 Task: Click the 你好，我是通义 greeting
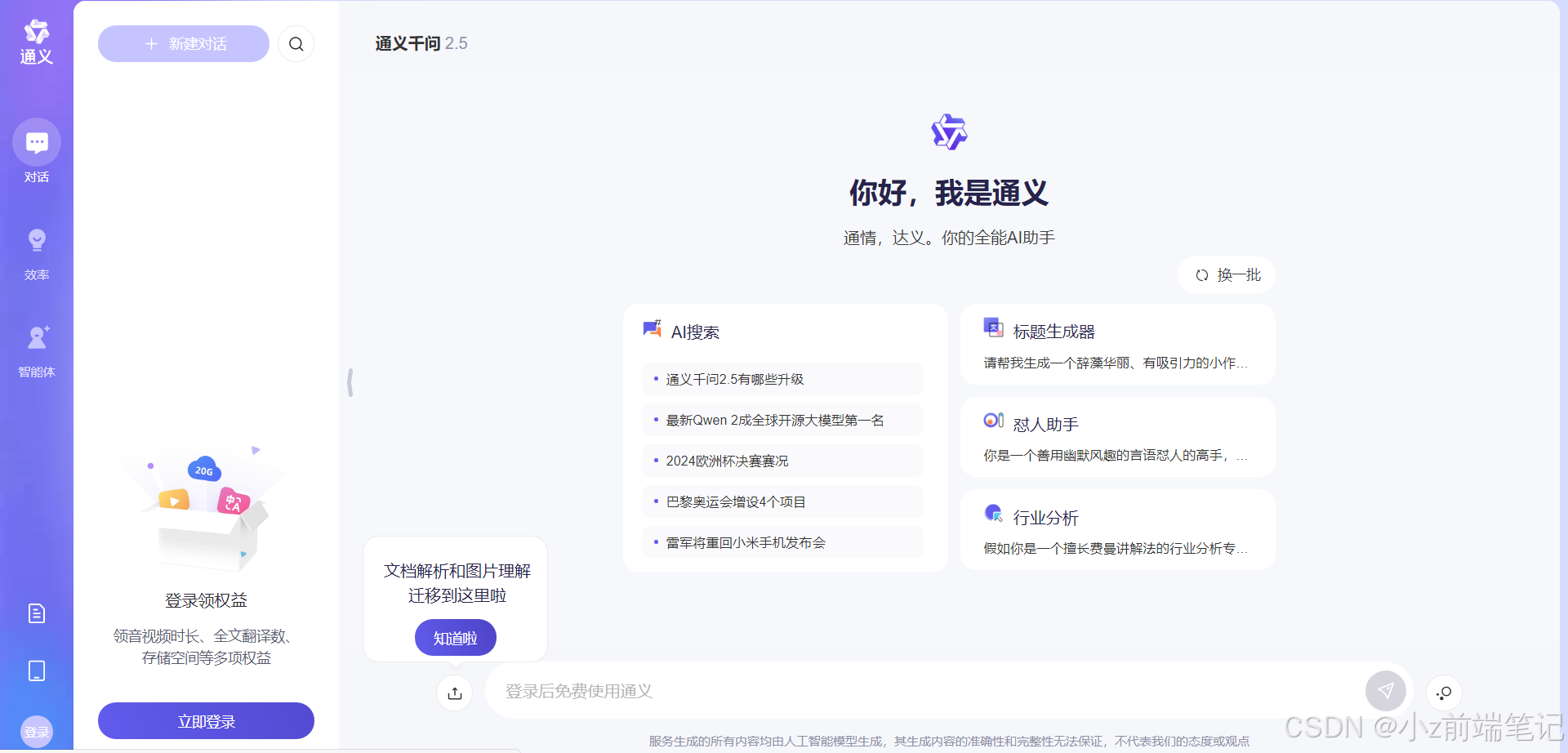click(949, 193)
